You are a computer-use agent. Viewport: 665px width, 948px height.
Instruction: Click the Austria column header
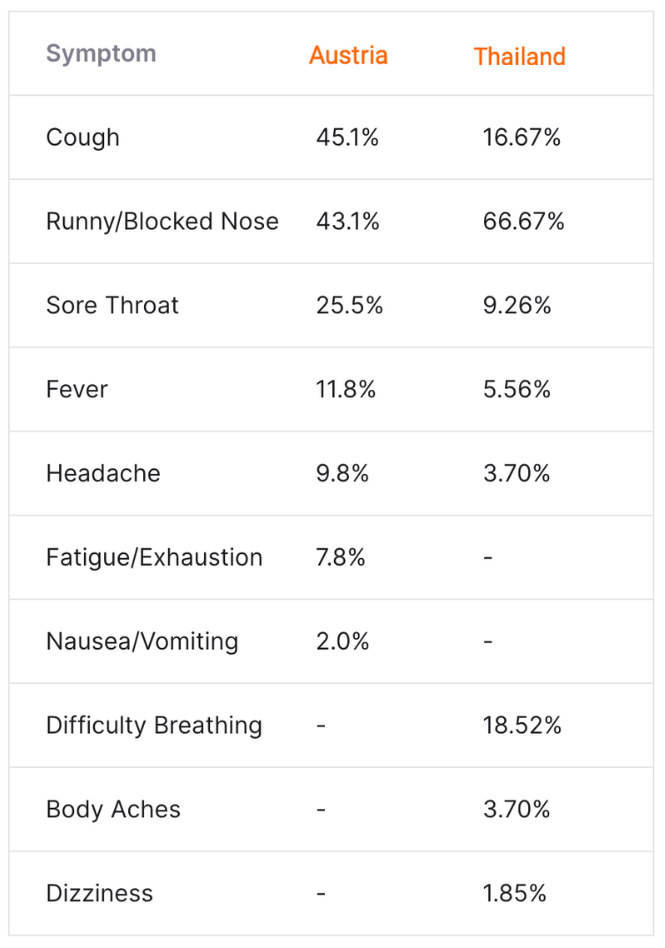click(348, 55)
